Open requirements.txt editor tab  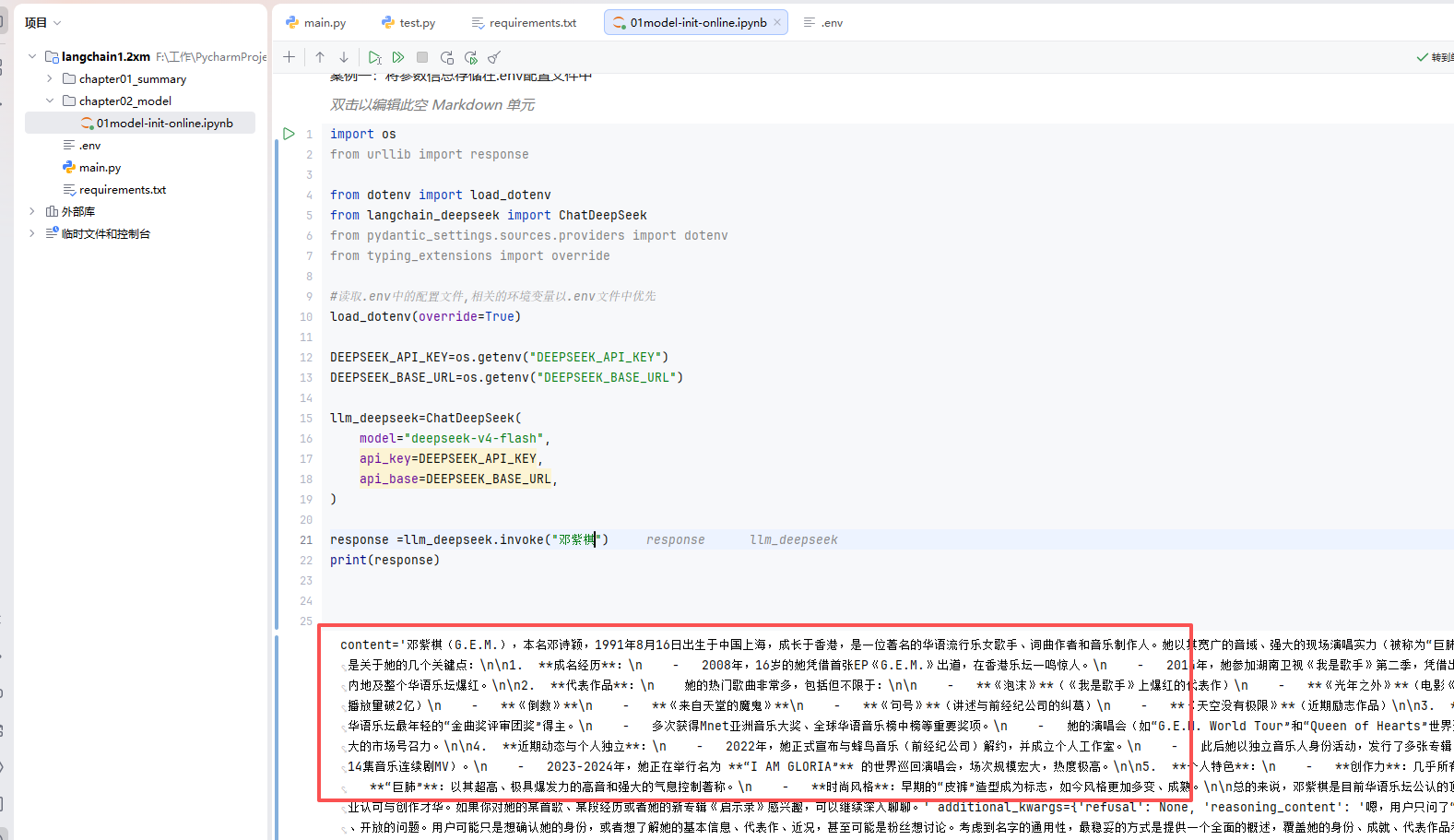tap(524, 22)
